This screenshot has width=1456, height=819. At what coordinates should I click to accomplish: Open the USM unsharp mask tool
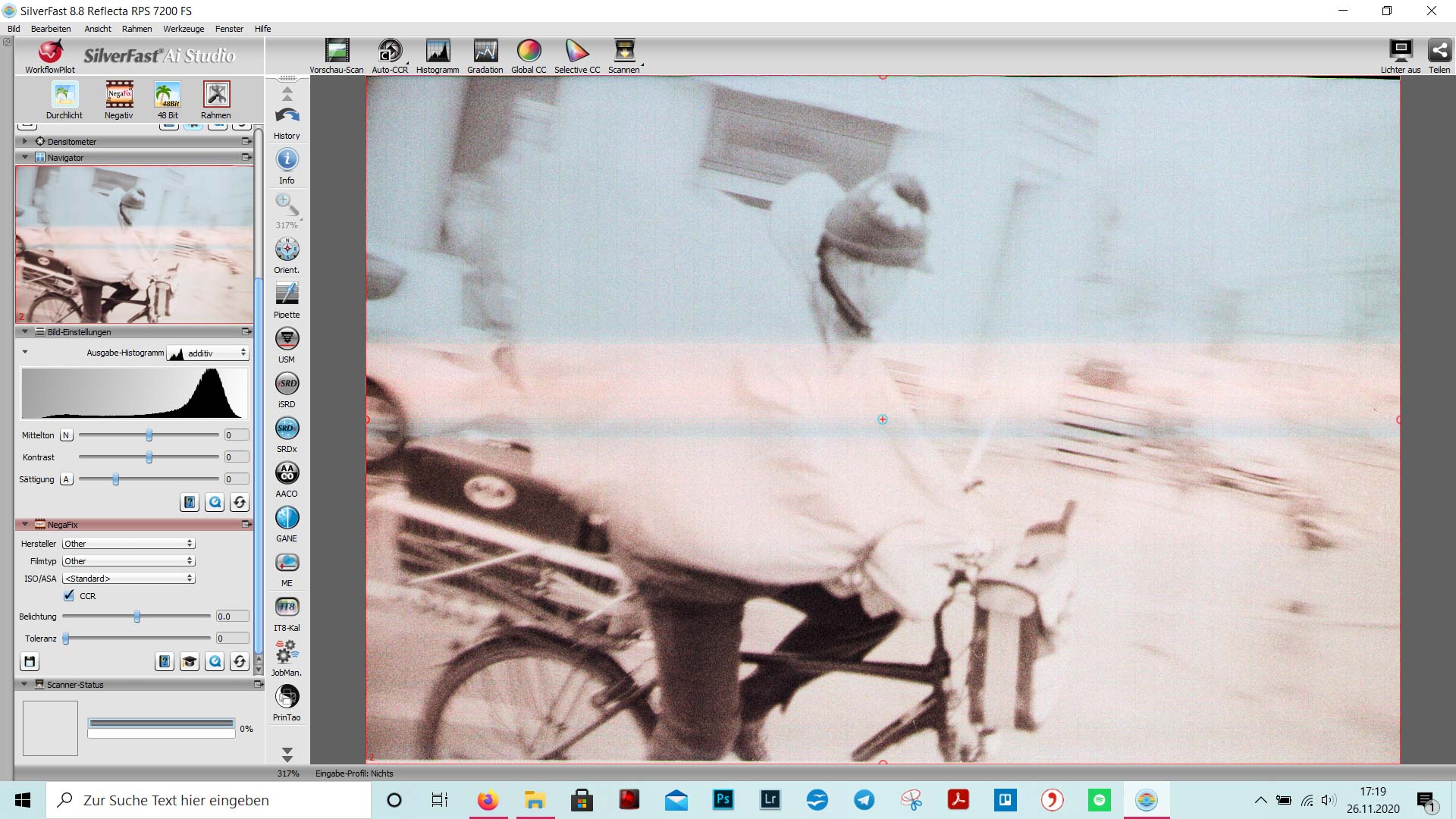coord(287,344)
